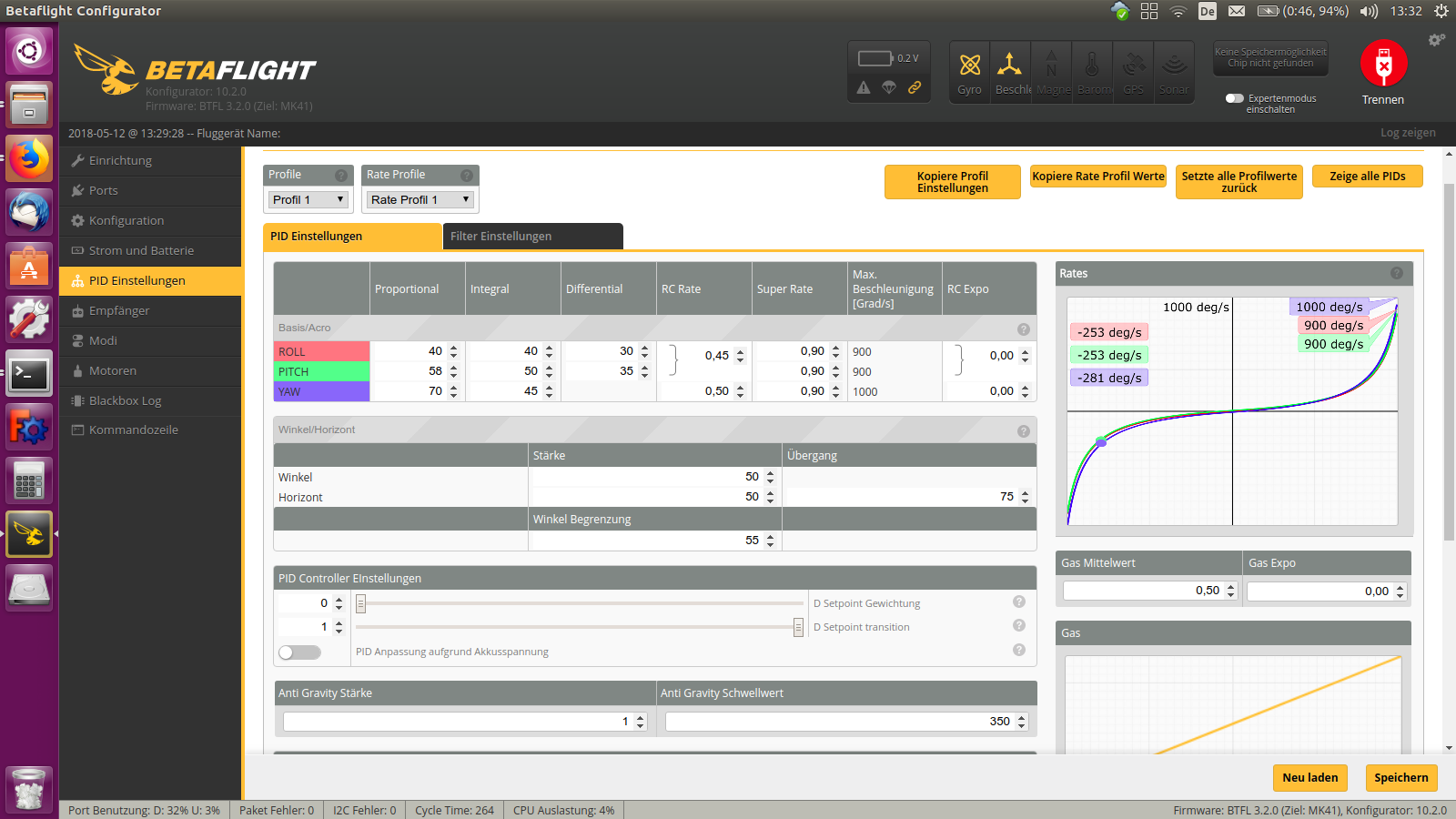Open Motoren in the sidebar
1456x819 pixels.
point(150,370)
